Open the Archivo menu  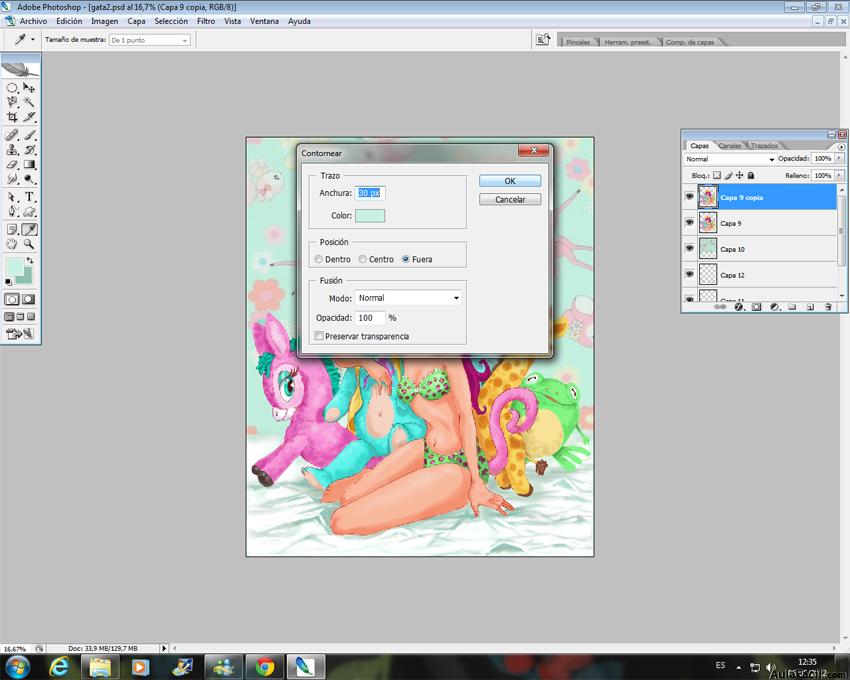click(x=33, y=21)
